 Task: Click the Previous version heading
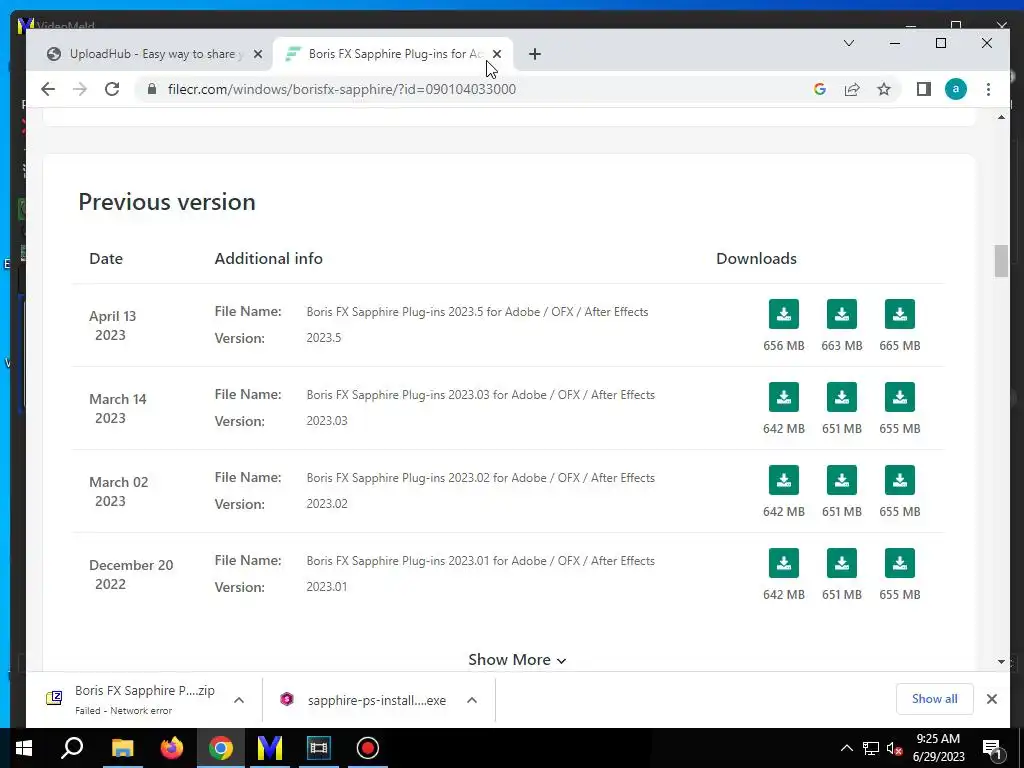pos(167,202)
